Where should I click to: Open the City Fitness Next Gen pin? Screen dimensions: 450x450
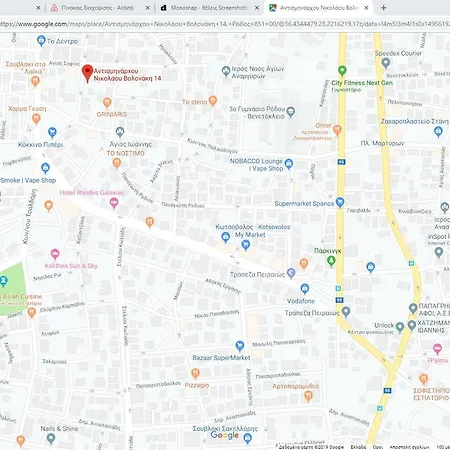(342, 71)
